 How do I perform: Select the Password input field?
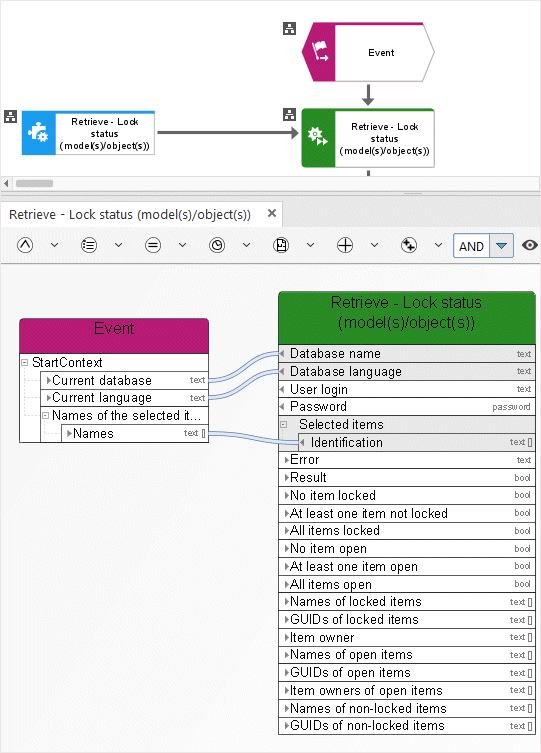coord(407,406)
